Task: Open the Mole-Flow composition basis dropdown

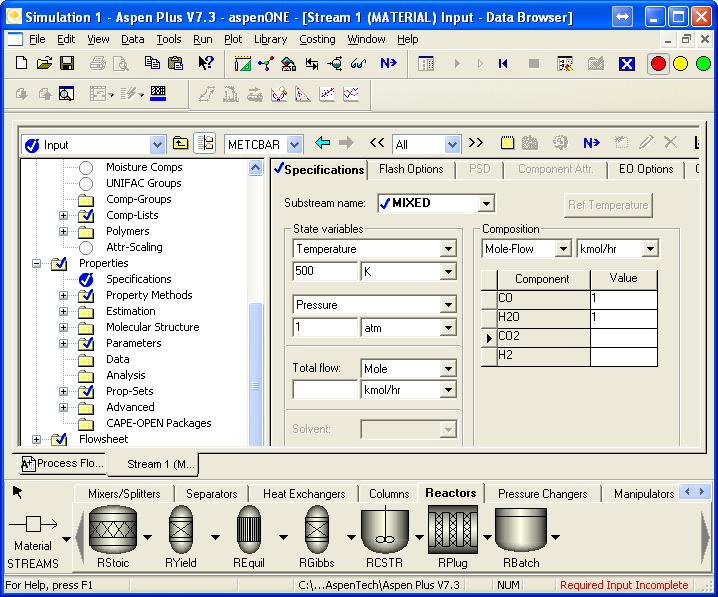Action: click(563, 249)
